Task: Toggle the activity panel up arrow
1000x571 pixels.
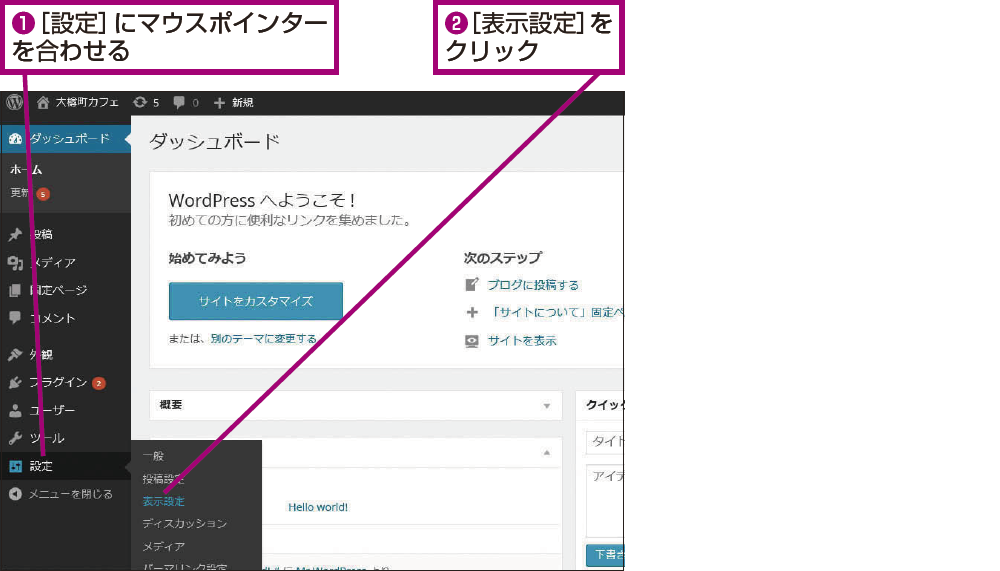Action: (547, 452)
